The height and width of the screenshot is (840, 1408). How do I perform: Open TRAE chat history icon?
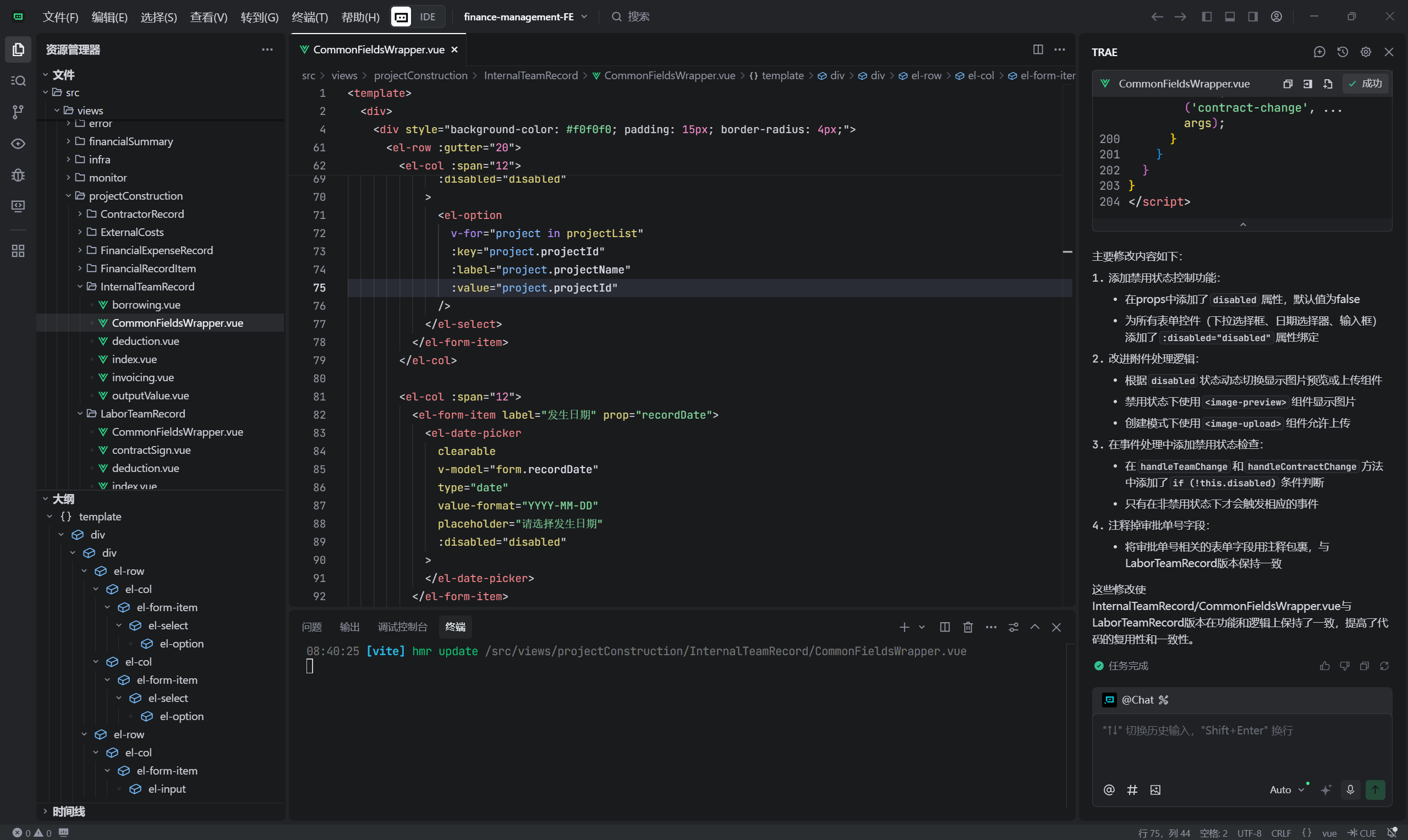tap(1343, 52)
